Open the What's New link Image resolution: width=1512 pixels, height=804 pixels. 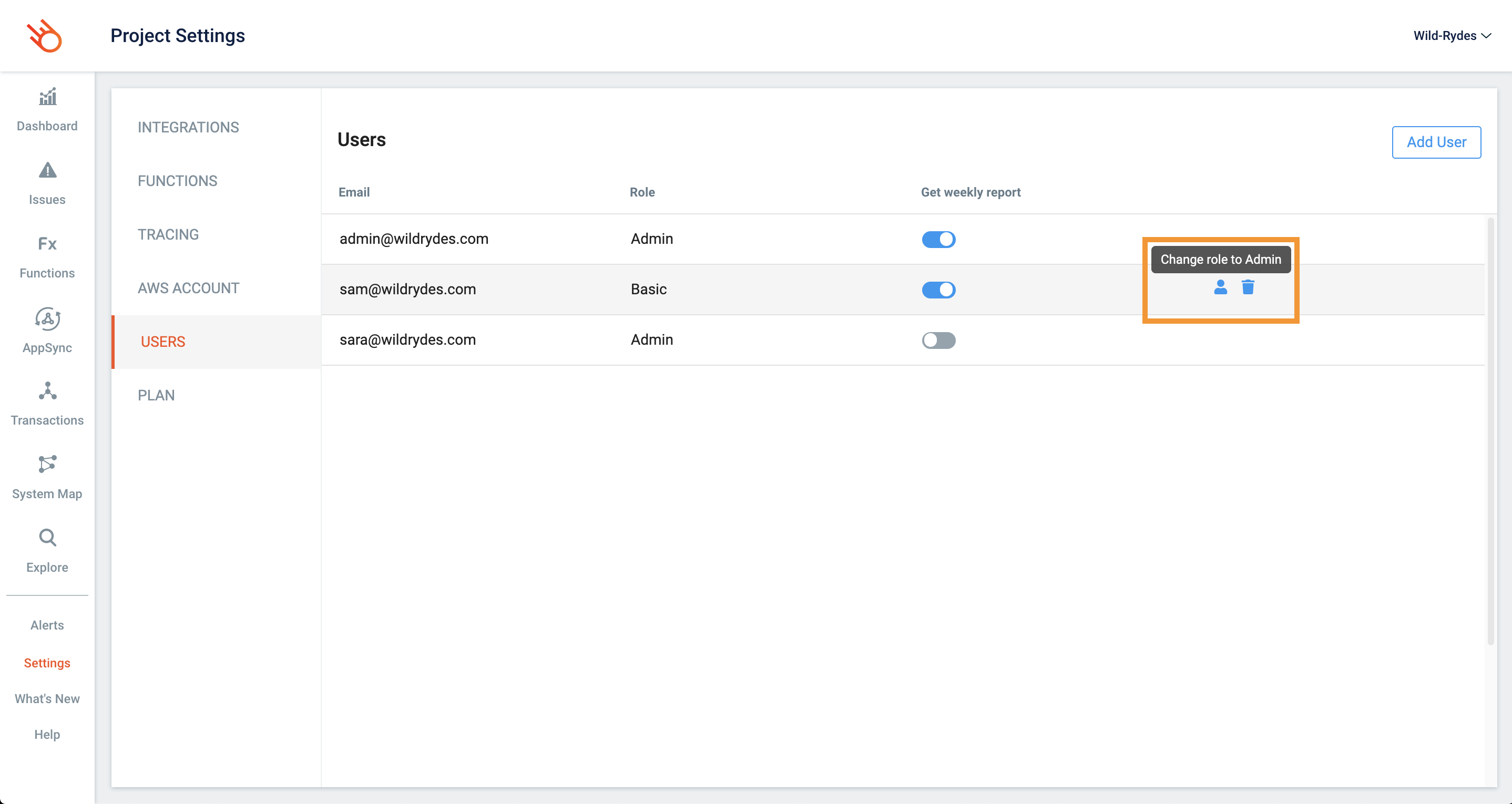click(47, 698)
